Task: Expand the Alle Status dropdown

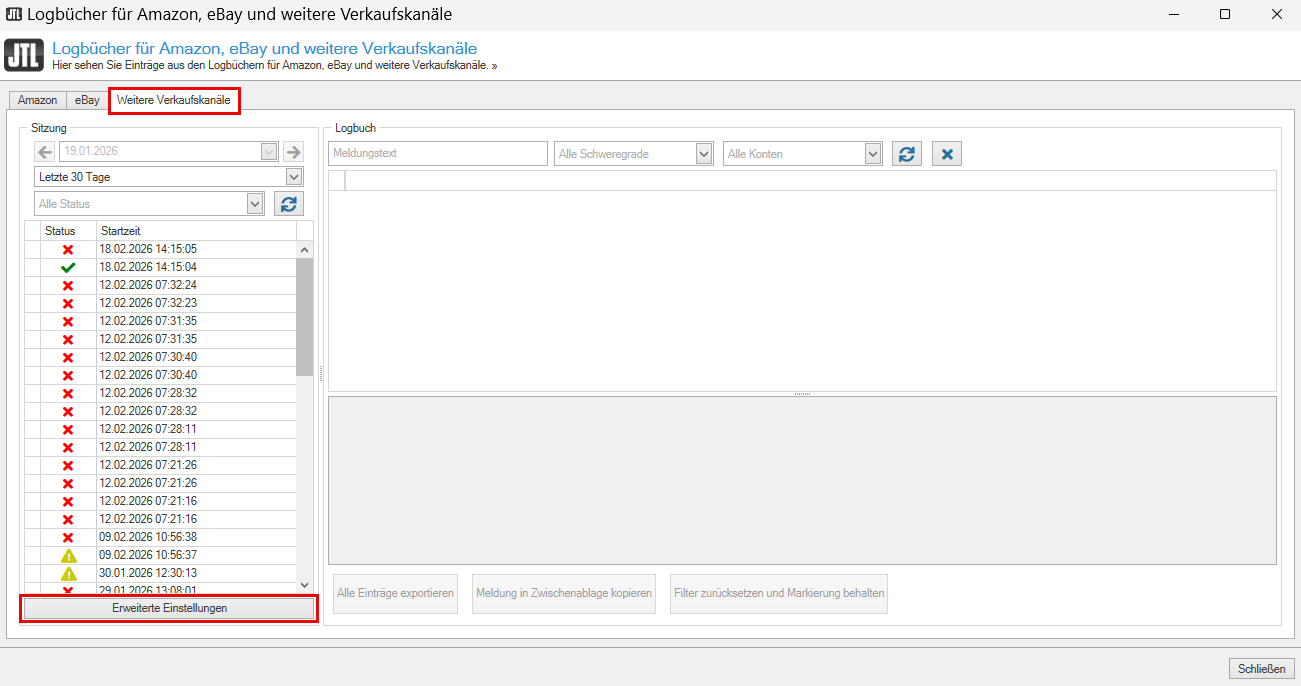Action: pyautogui.click(x=255, y=204)
